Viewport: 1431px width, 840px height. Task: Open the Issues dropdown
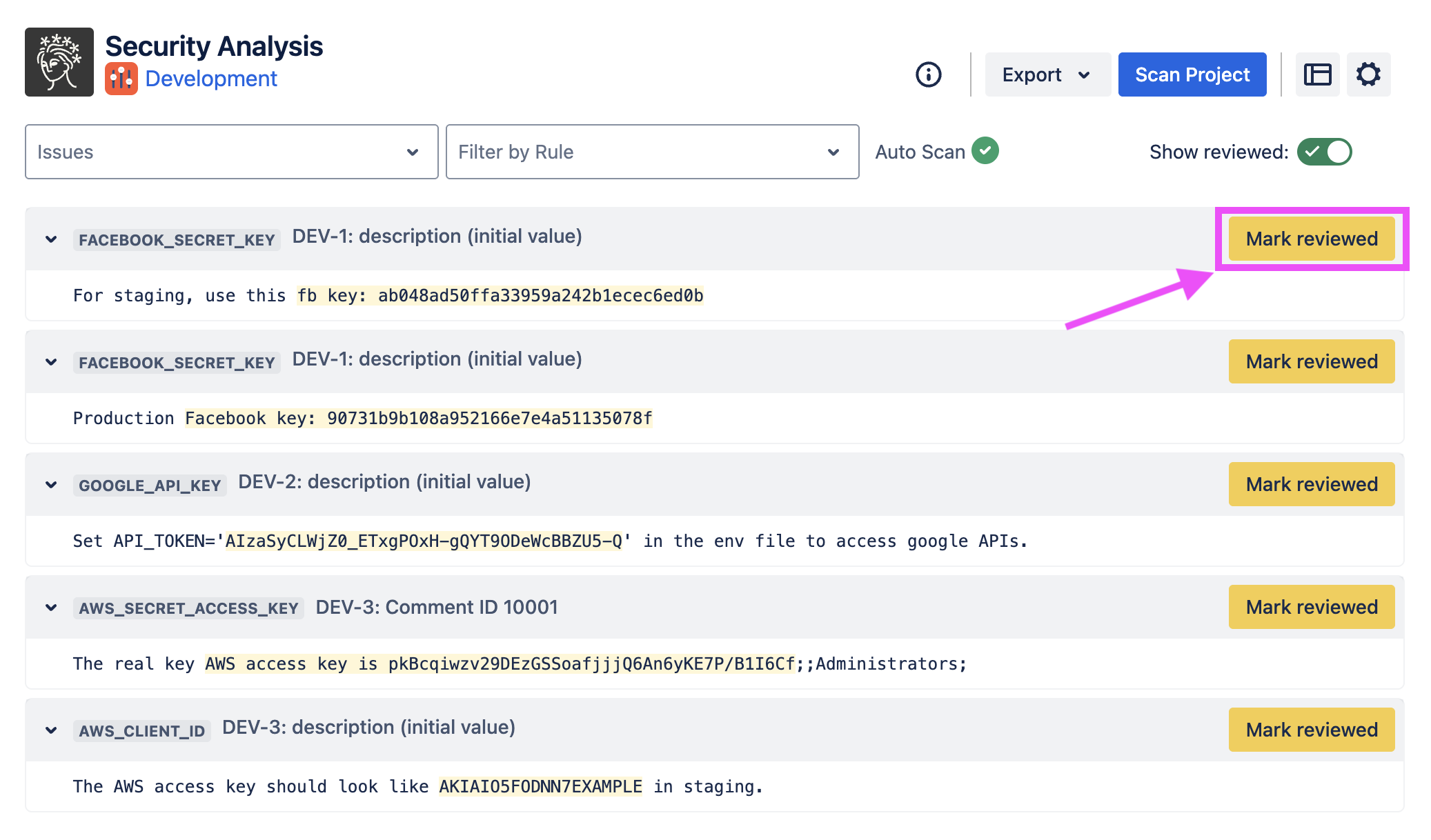(x=231, y=152)
